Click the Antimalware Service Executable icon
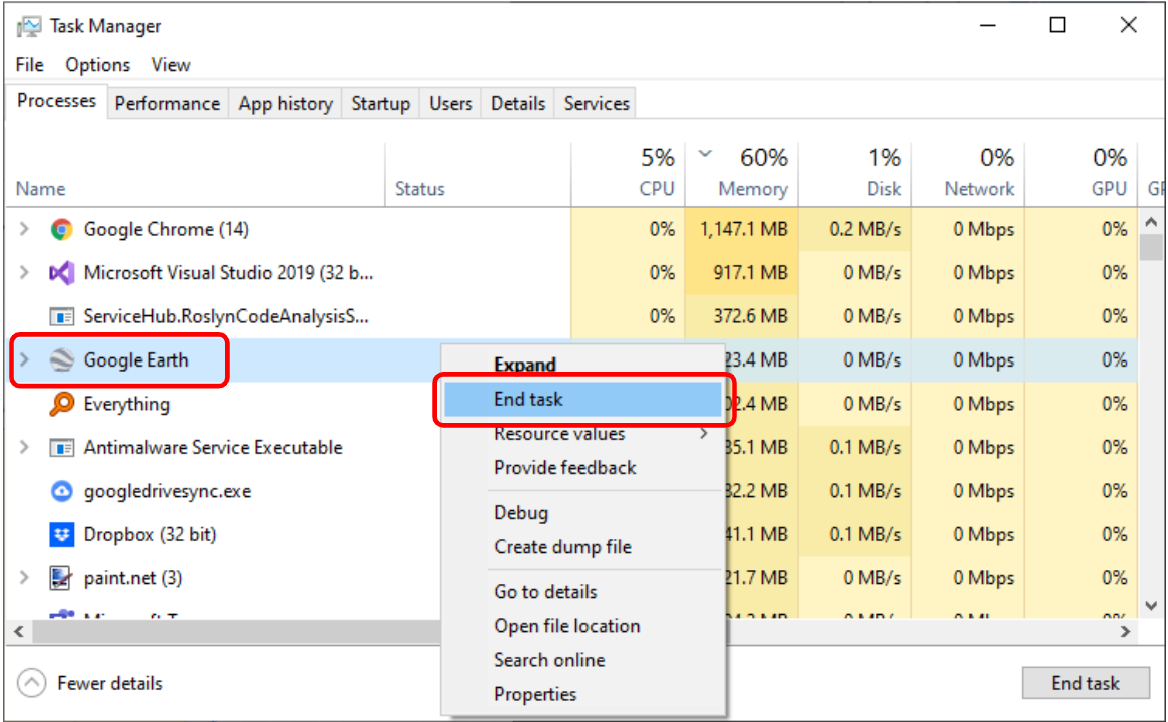This screenshot has width=1168, height=722. [x=61, y=448]
